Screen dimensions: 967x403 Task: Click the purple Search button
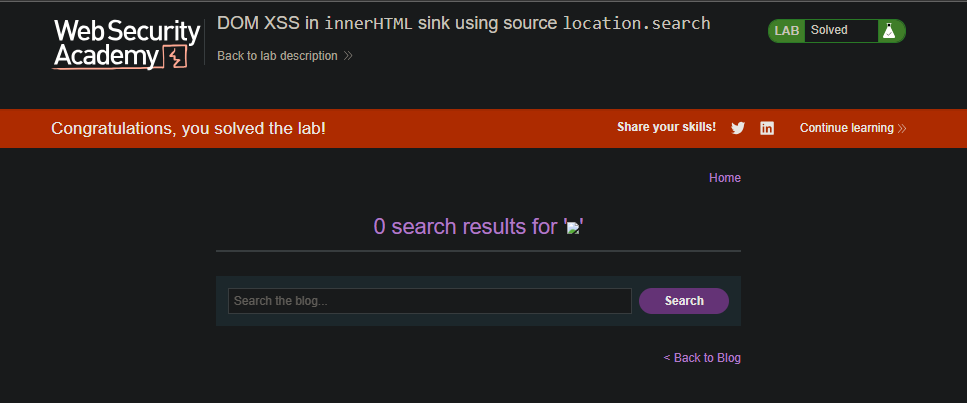tap(684, 301)
